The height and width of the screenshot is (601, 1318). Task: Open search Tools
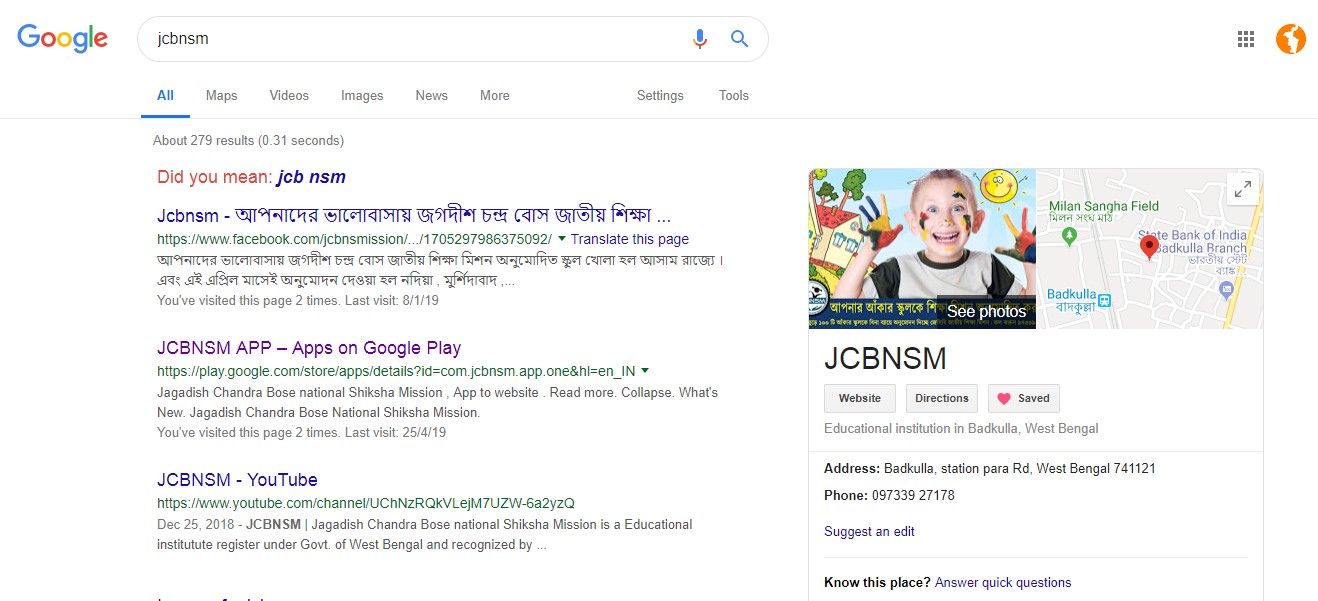[734, 96]
